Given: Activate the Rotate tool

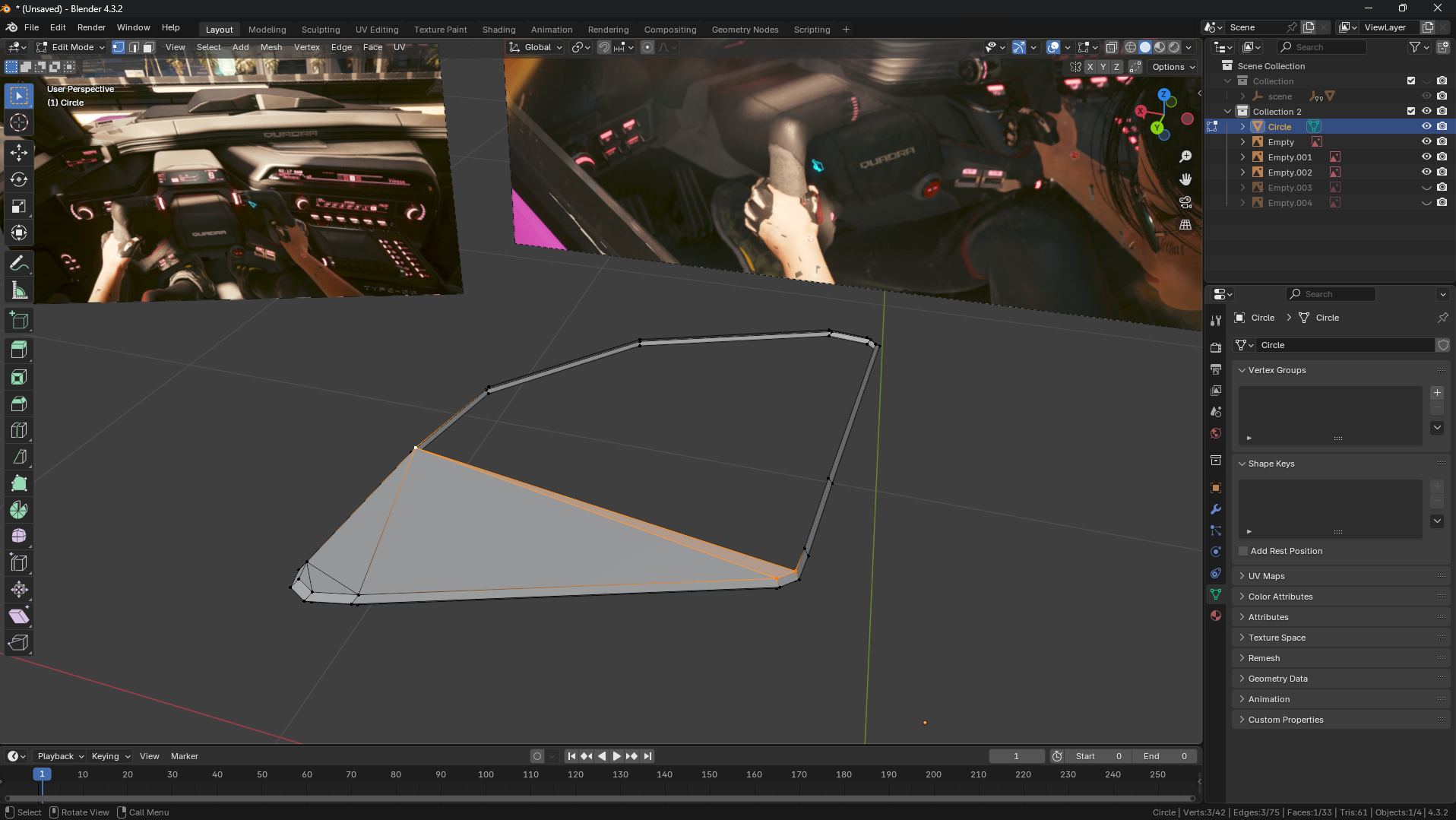Looking at the screenshot, I should [x=19, y=179].
